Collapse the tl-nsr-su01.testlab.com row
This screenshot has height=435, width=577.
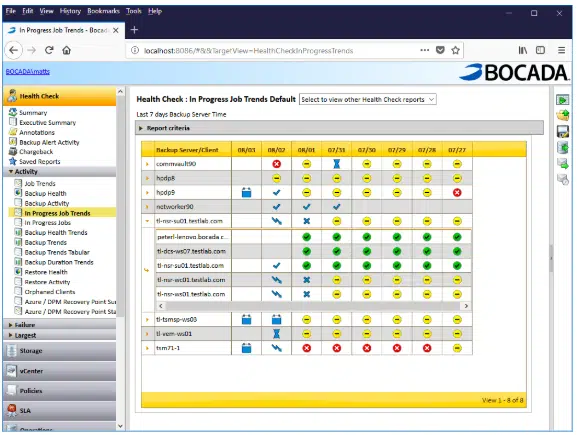pos(147,221)
